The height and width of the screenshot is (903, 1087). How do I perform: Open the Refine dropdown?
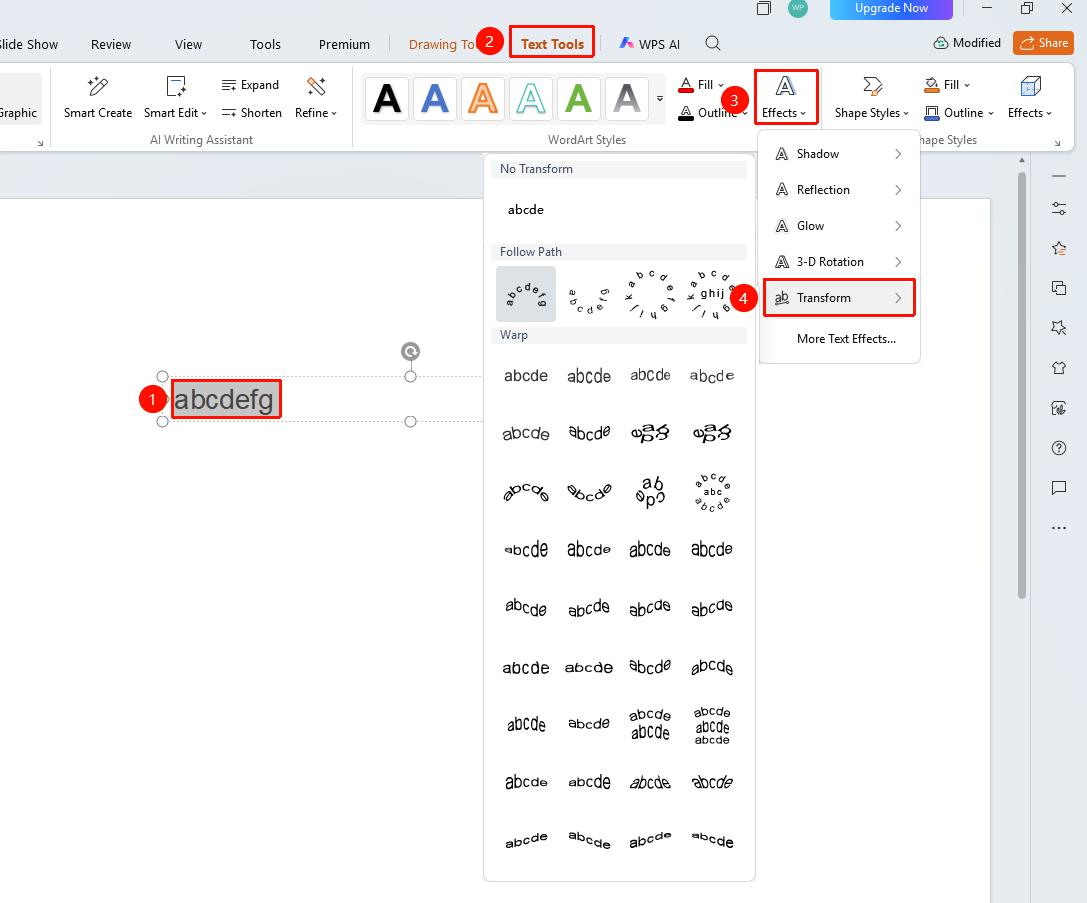315,98
